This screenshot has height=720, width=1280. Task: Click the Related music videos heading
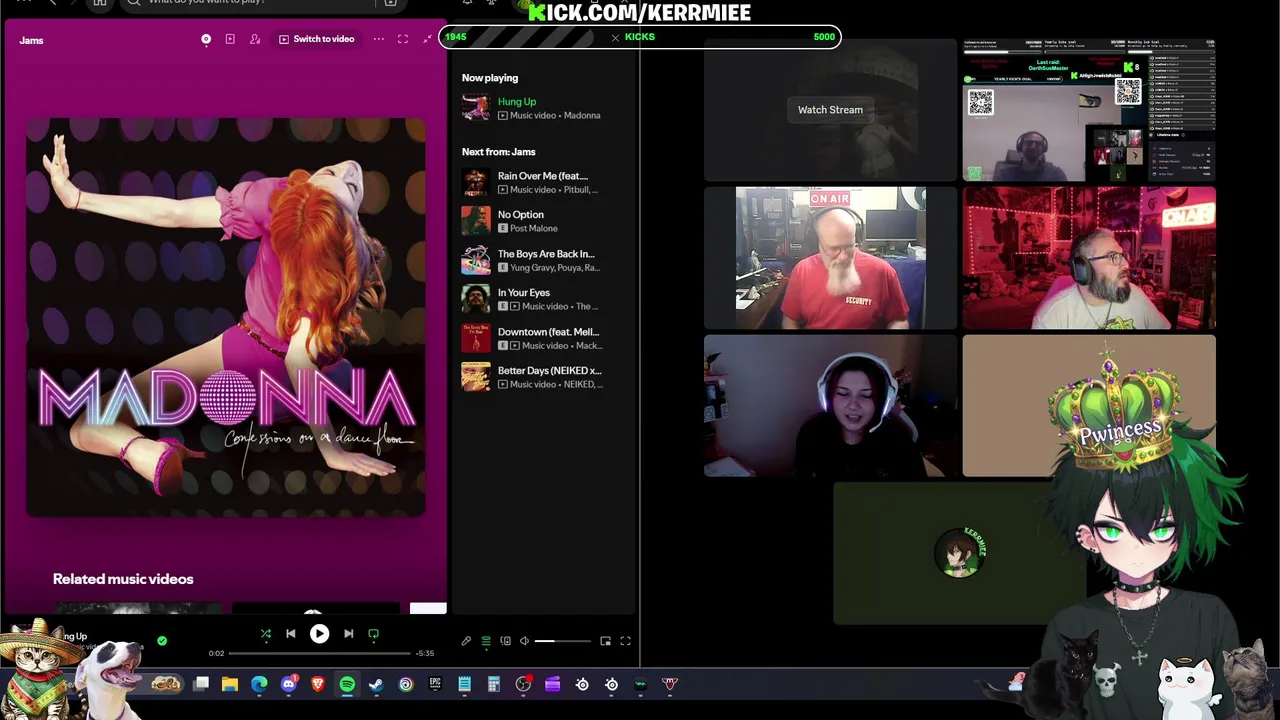[123, 579]
